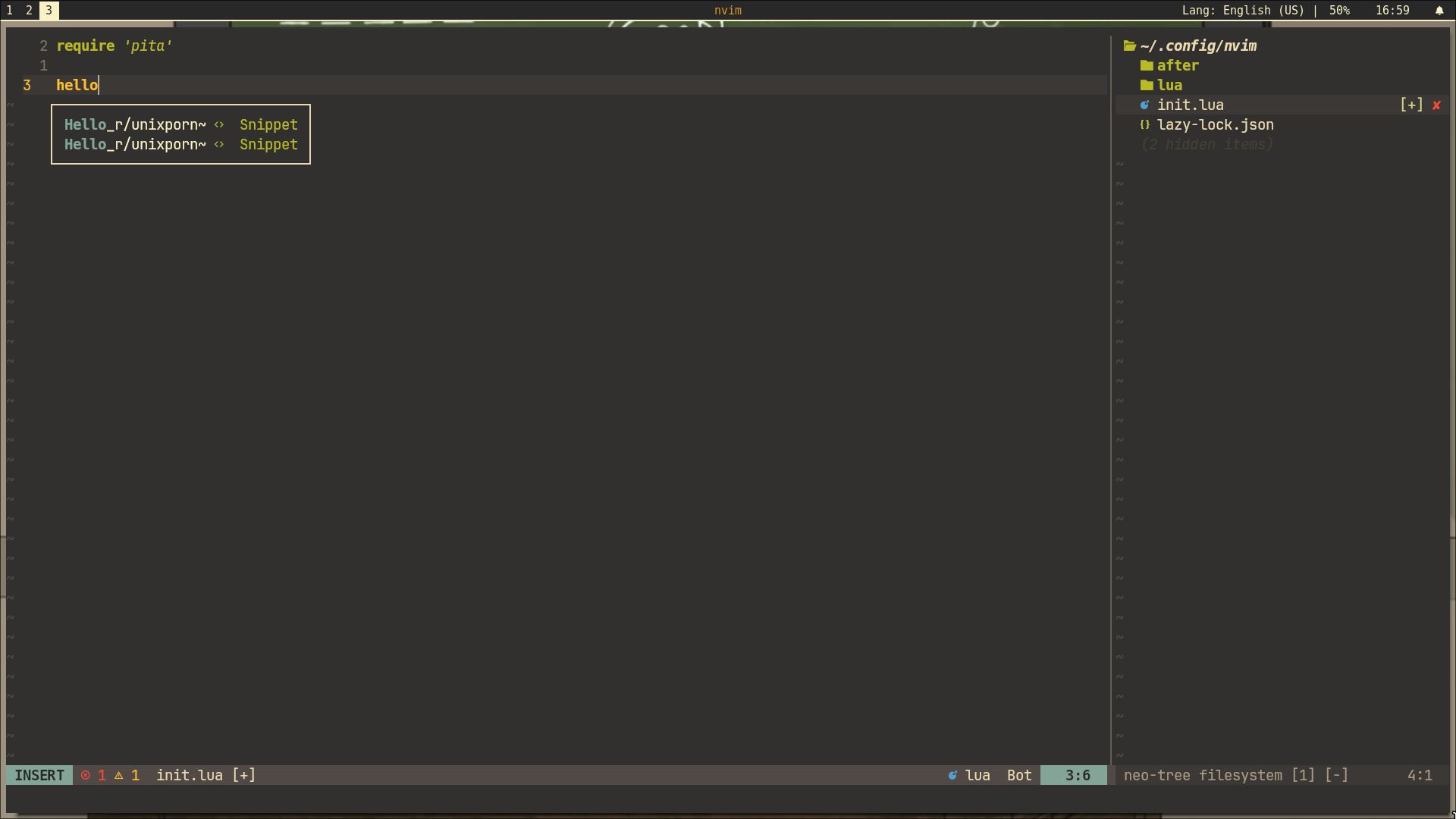The image size is (1456, 819).
Task: Click the INSERT mode indicator in statusline
Action: click(39, 775)
